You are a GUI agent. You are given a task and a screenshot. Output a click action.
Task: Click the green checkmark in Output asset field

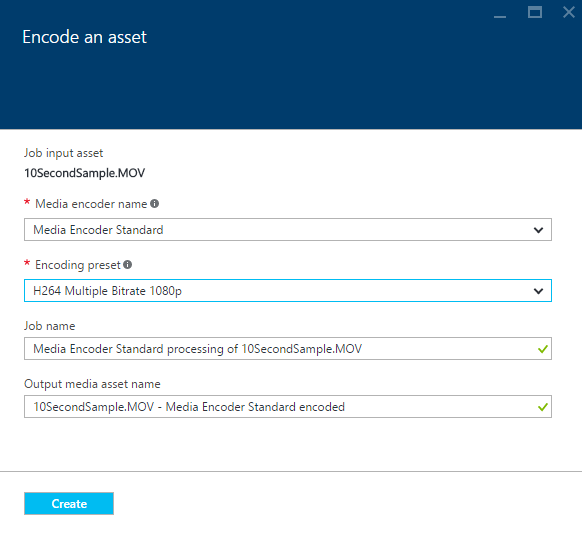[x=543, y=407]
